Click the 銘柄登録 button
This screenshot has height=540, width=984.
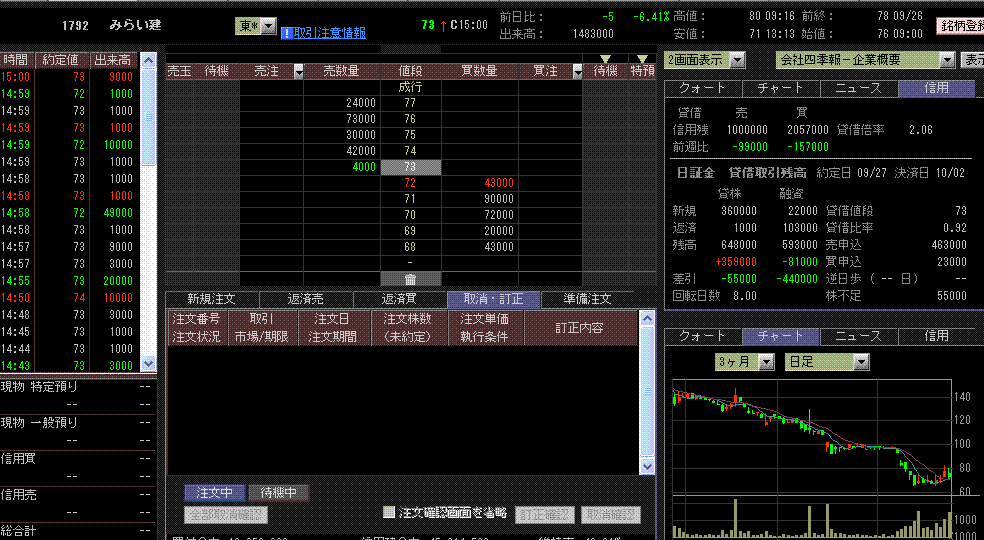pyautogui.click(x=960, y=26)
